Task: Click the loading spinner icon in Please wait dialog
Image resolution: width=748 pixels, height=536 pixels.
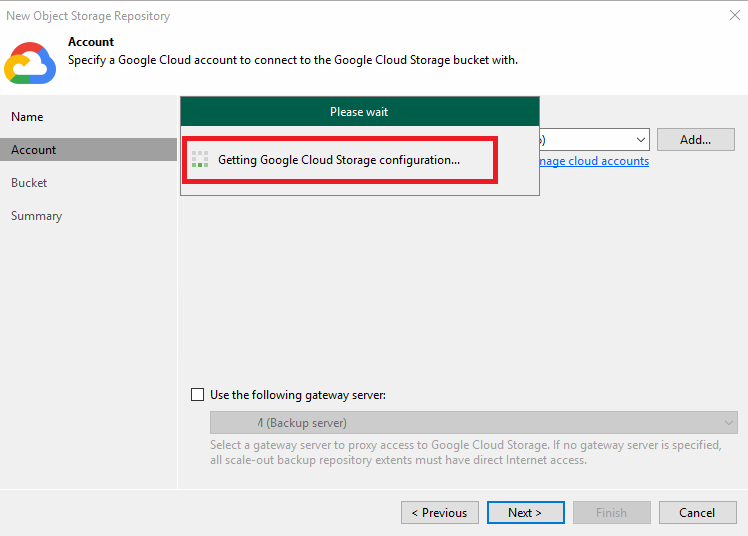Action: (x=200, y=159)
